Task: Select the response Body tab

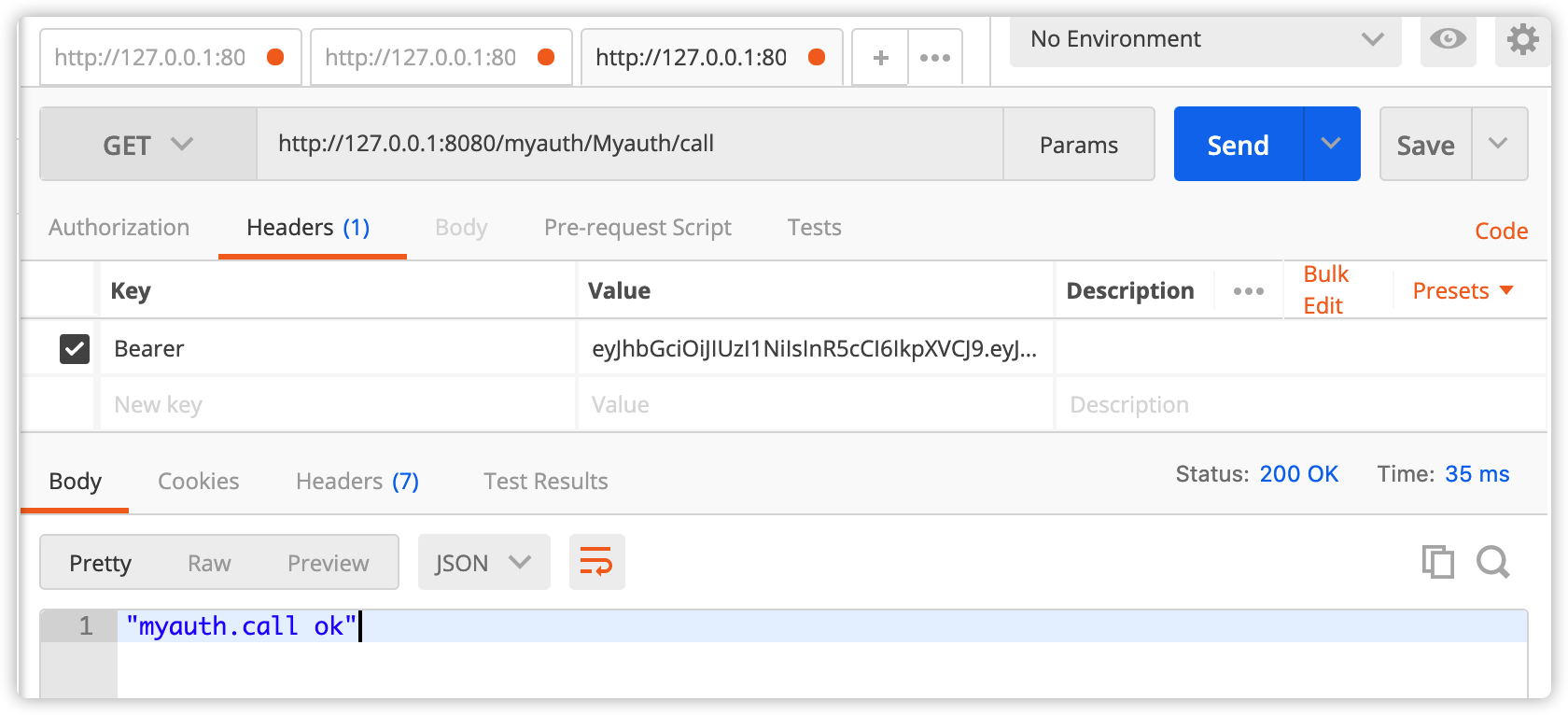Action: pos(75,482)
